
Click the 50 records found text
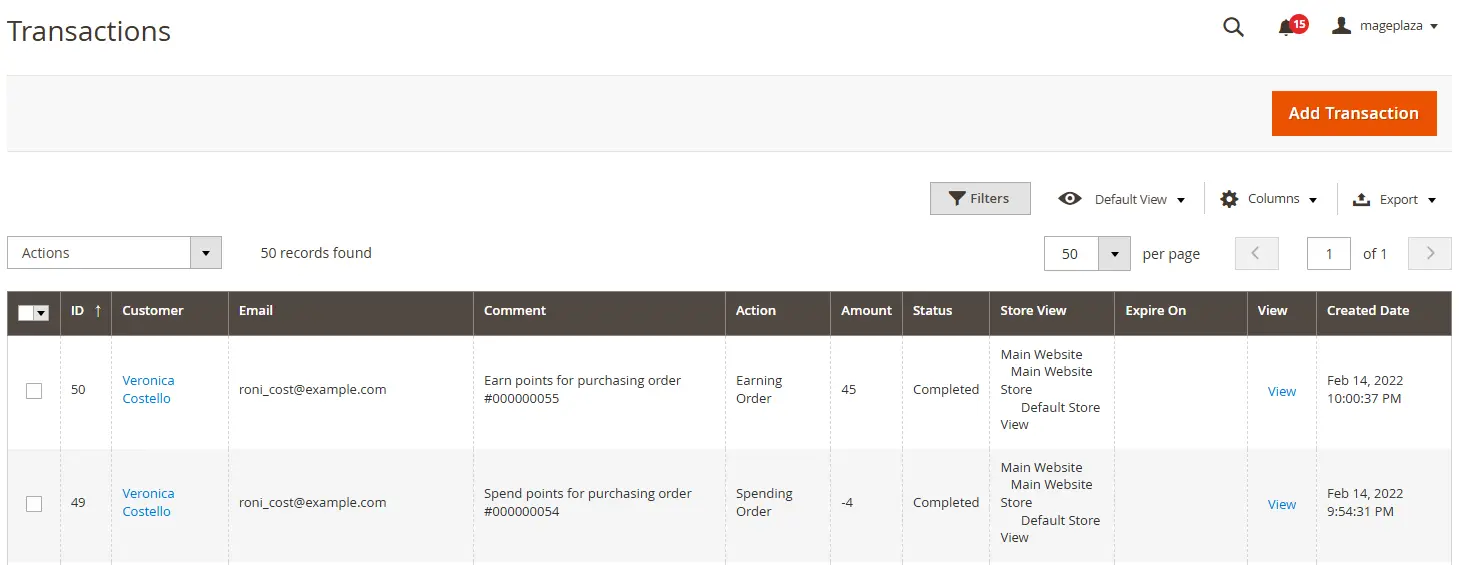tap(316, 253)
